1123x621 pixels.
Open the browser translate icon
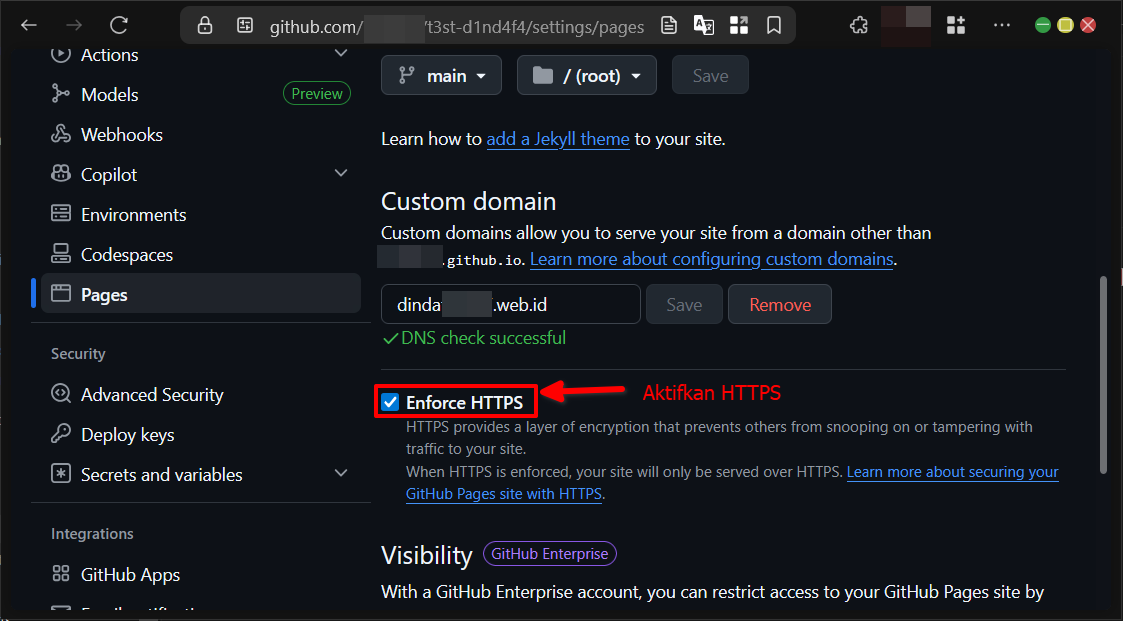[x=704, y=25]
